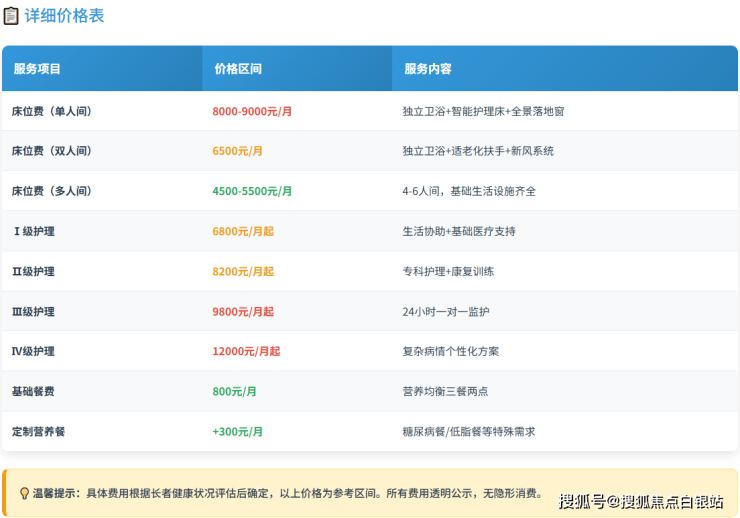Click the light bulb icon by 温馨提示
The image size is (740, 518).
[24, 493]
